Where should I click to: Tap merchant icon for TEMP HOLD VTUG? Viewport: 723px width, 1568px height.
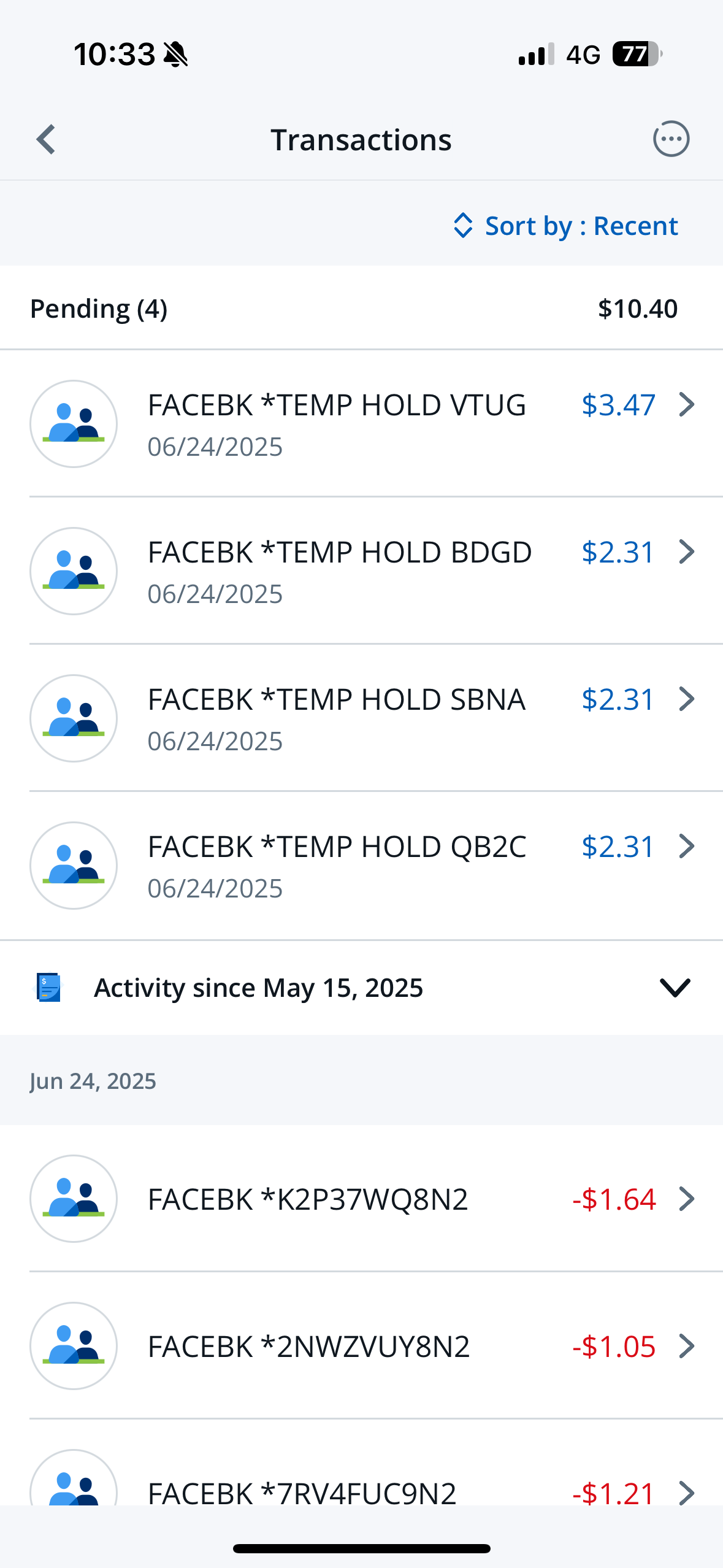click(74, 424)
